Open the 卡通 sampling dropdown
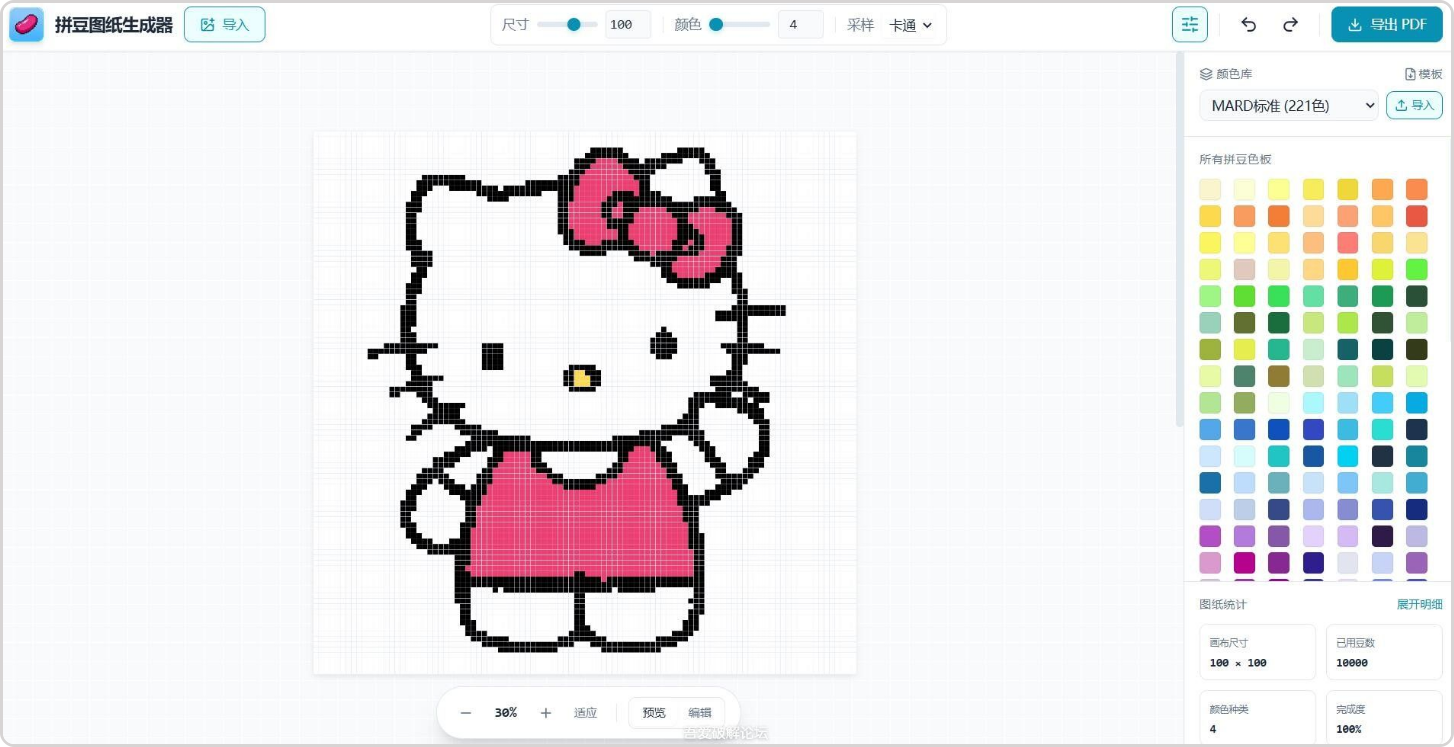 point(910,25)
